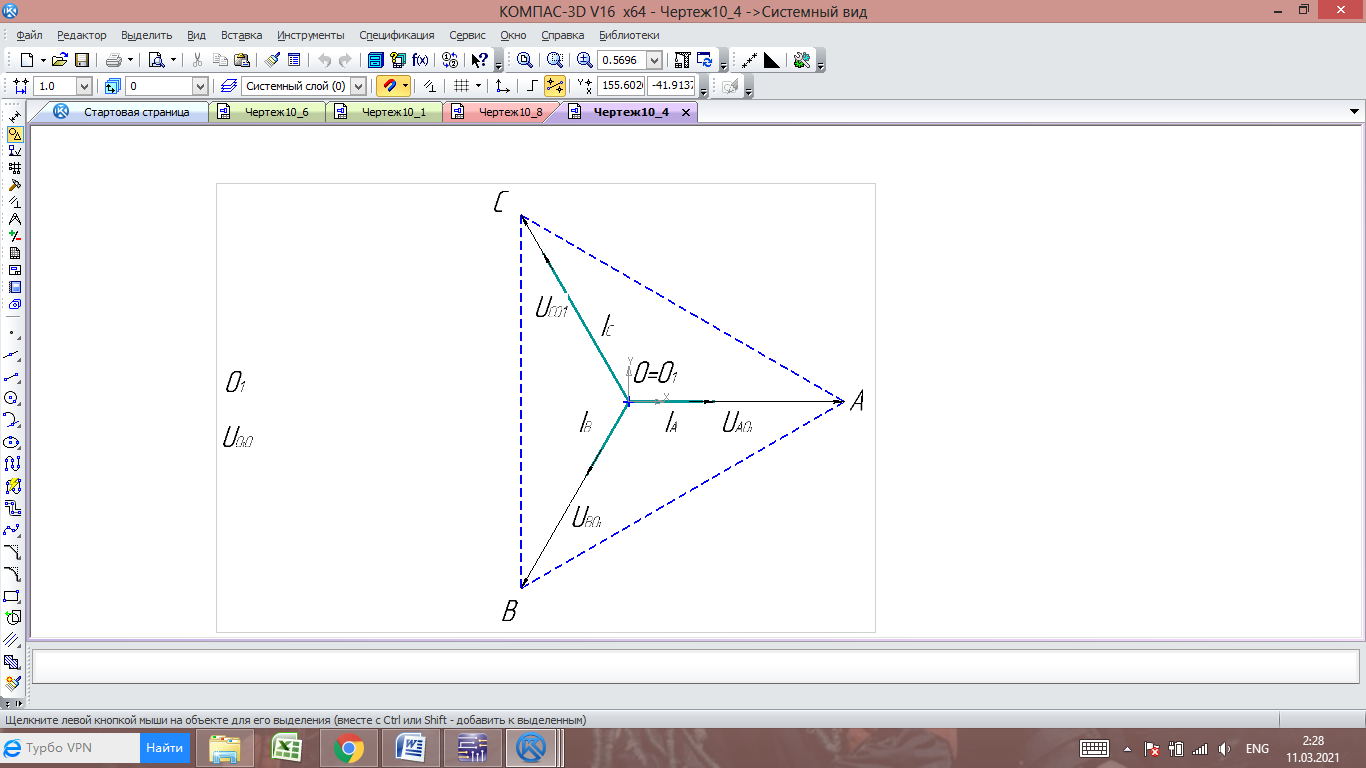Select the Geometry toolbar icon

[14, 134]
